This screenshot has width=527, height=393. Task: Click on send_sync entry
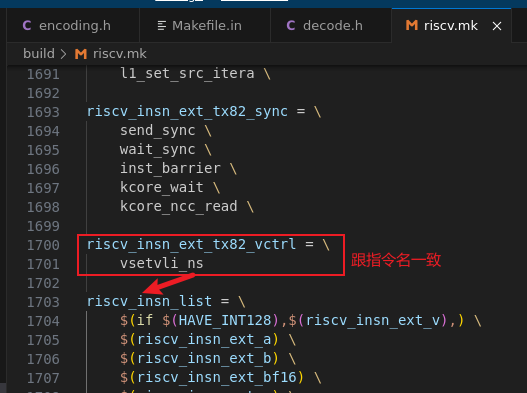pos(158,130)
